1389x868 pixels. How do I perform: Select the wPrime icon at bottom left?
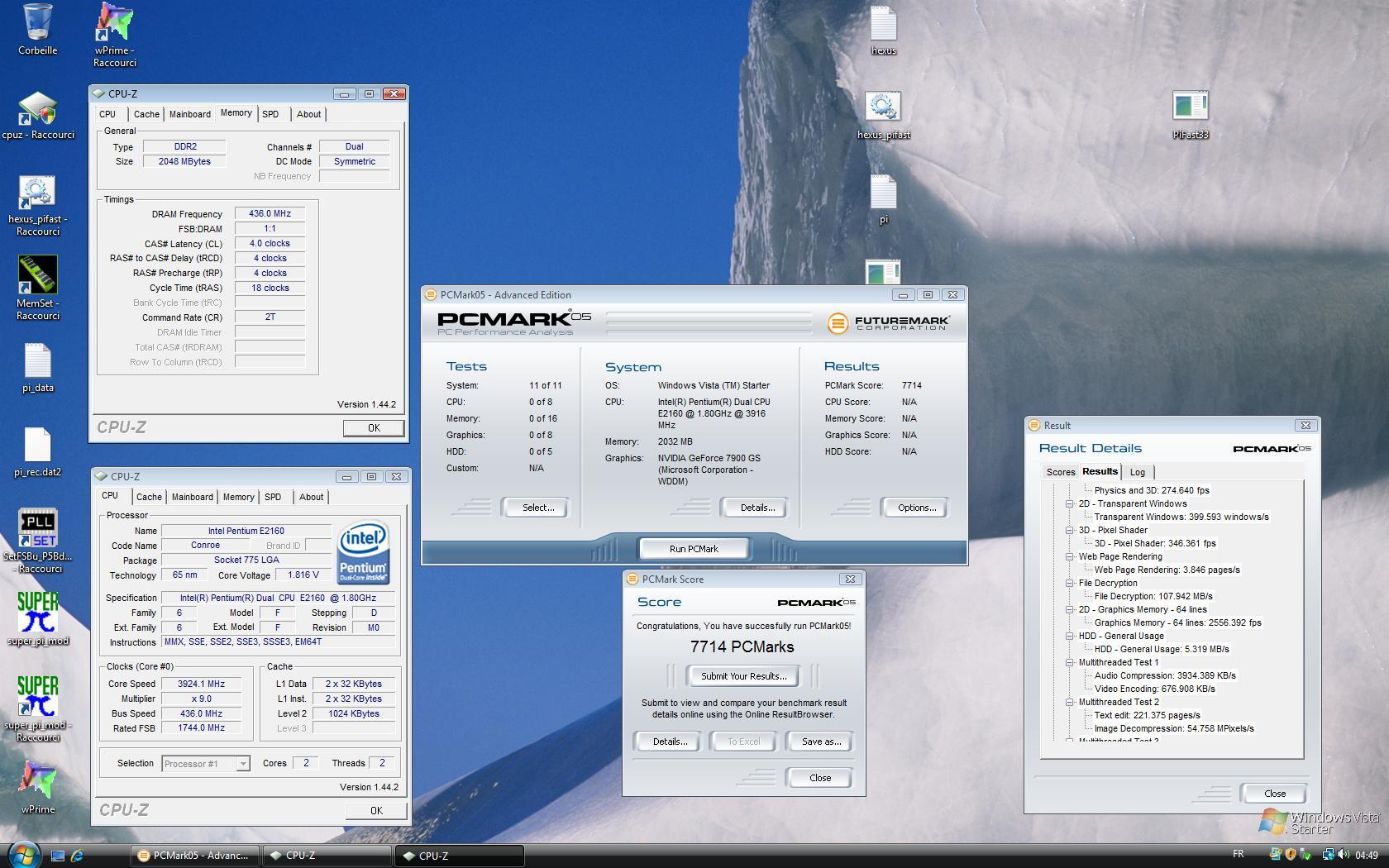37,780
